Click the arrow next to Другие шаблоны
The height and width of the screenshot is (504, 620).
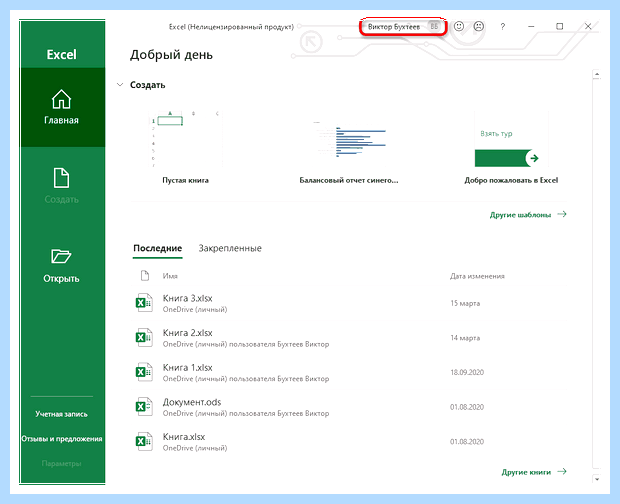tap(562, 214)
